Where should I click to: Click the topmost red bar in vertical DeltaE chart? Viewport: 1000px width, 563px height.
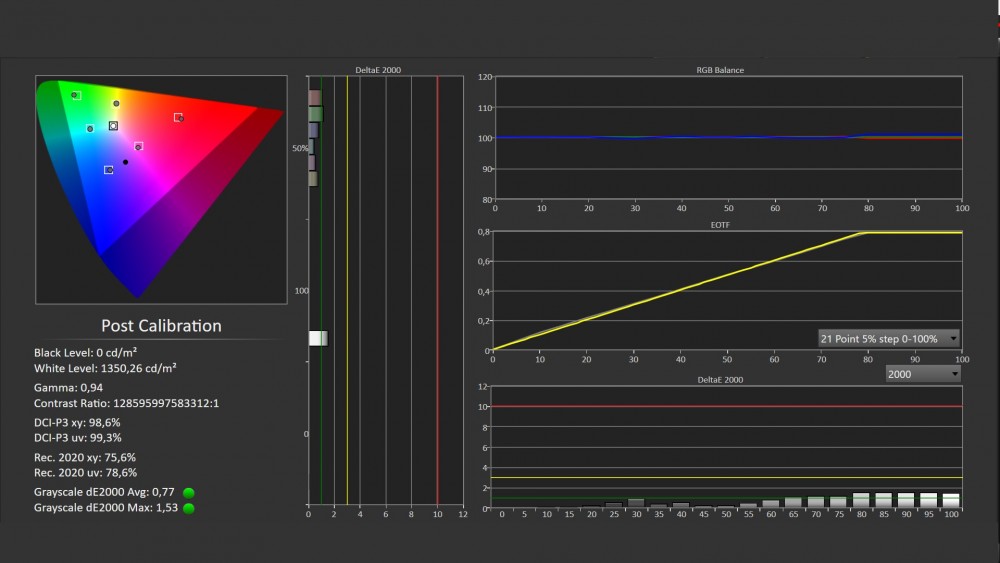(314, 98)
